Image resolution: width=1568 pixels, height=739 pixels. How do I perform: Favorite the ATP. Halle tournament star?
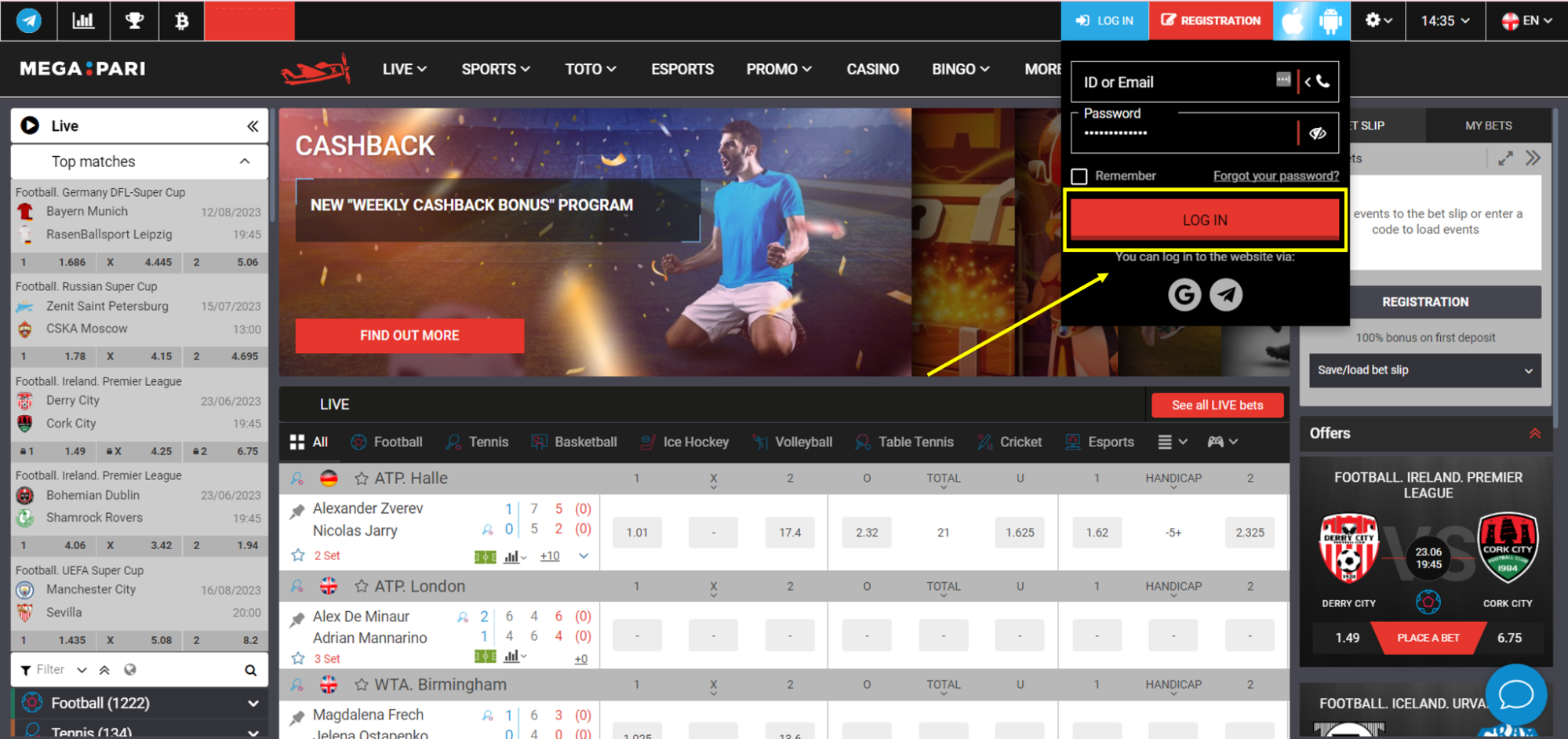pyautogui.click(x=362, y=479)
